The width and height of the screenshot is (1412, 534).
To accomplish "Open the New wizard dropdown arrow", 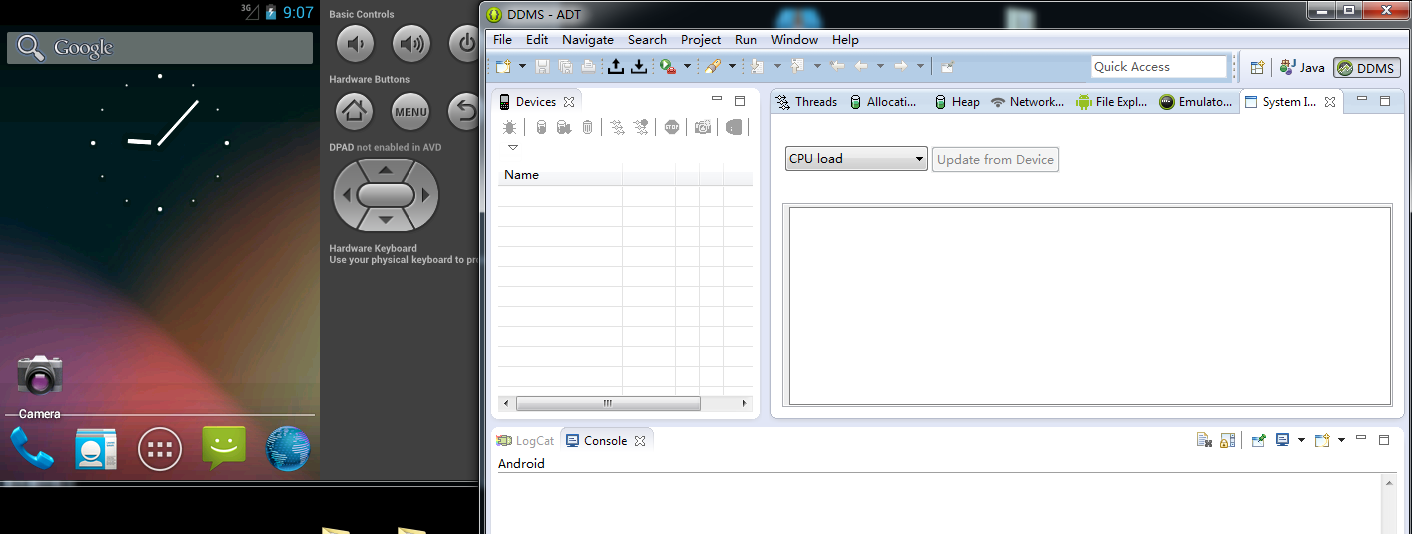I will (522, 66).
